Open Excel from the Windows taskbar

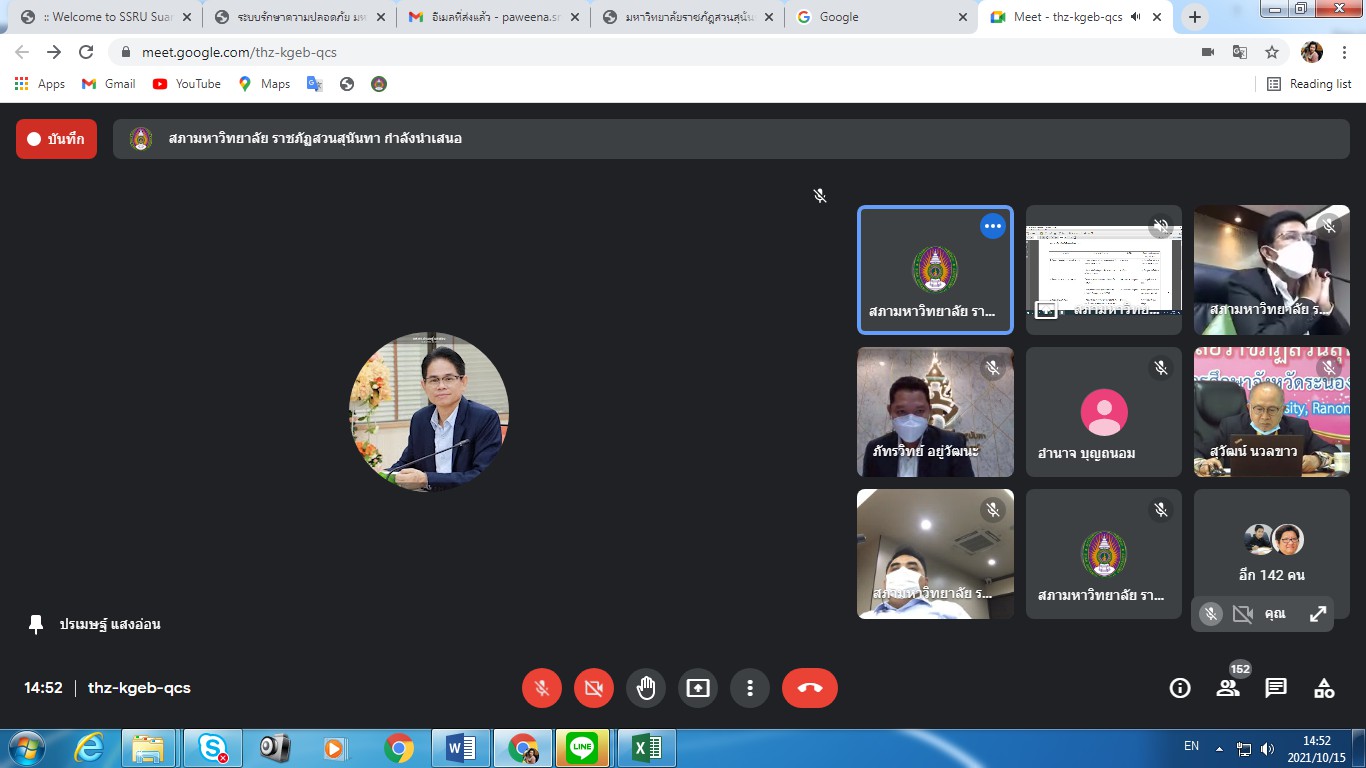tap(646, 748)
